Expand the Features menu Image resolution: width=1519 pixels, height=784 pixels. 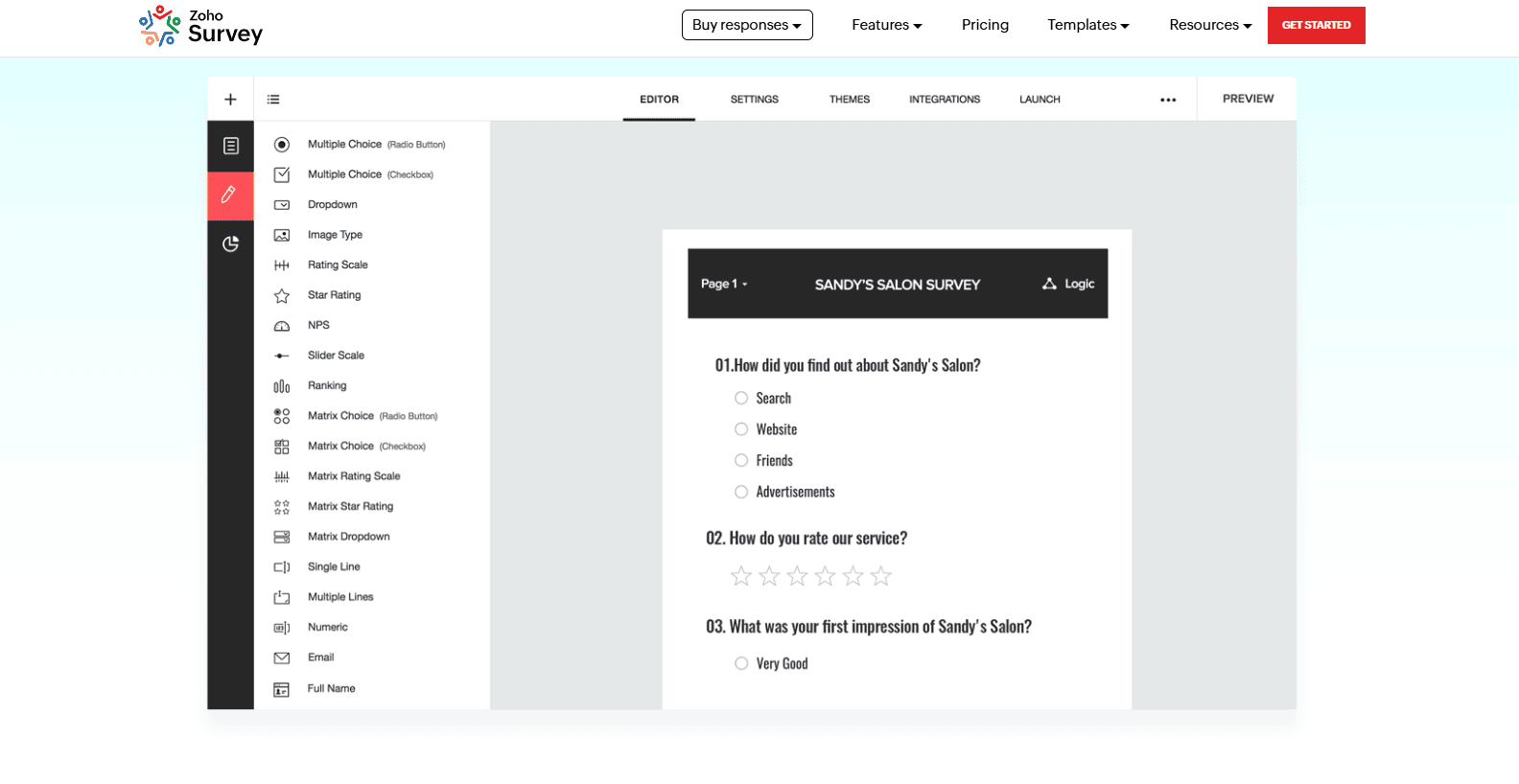coord(886,25)
